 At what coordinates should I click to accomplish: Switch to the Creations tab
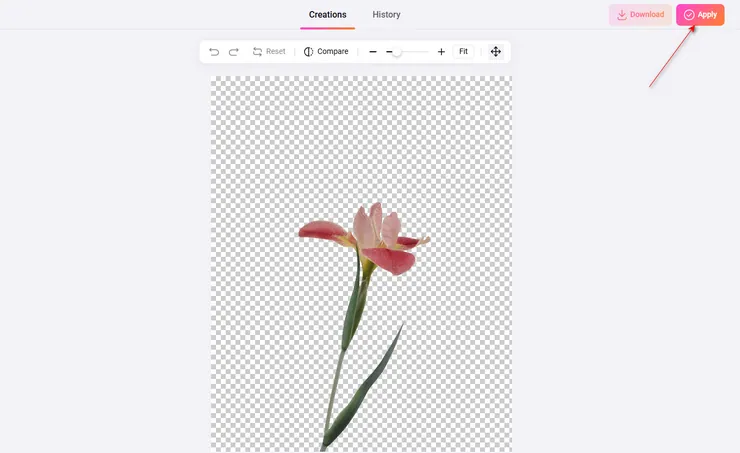327,15
